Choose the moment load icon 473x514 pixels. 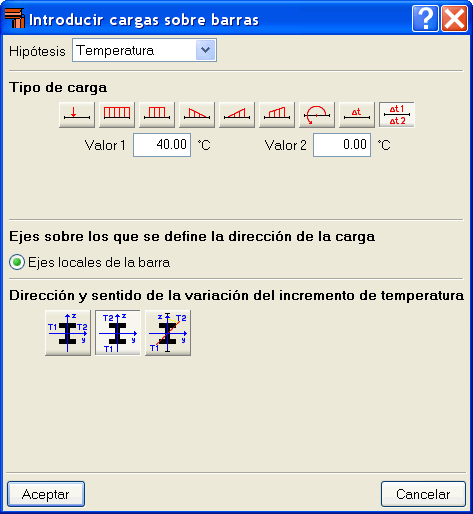coord(317,115)
